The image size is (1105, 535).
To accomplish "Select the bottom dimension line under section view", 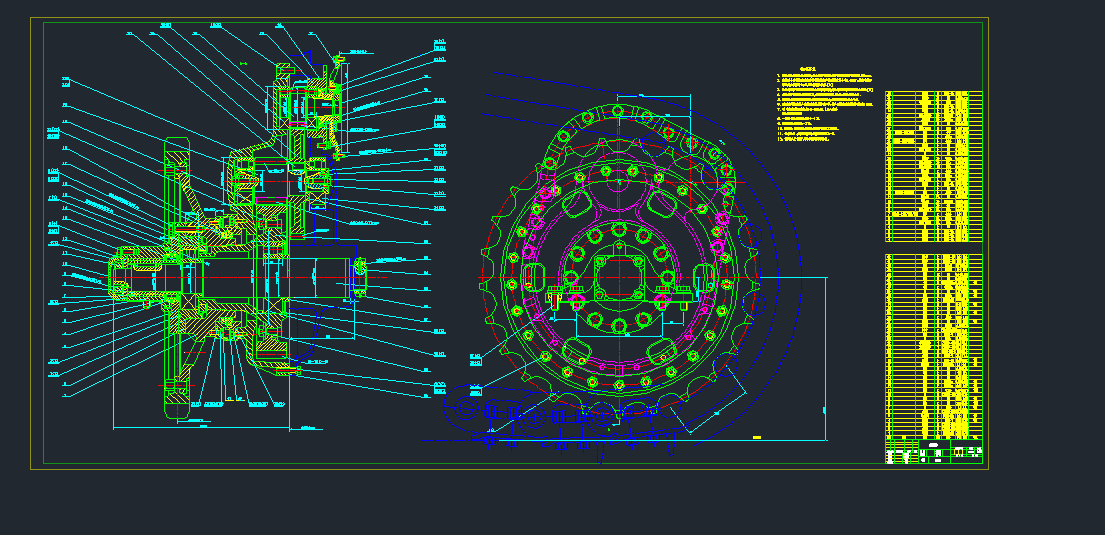I will 200,425.
